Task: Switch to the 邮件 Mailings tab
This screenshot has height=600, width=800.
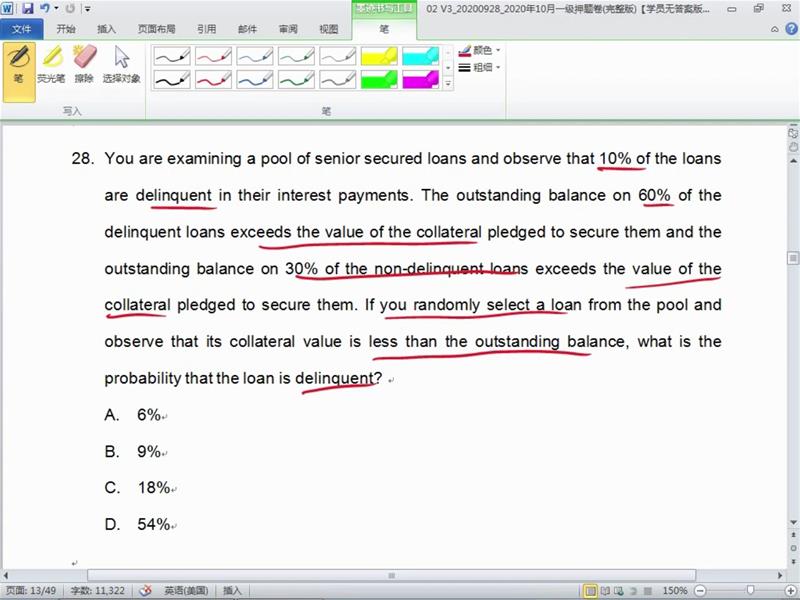Action: click(x=247, y=29)
